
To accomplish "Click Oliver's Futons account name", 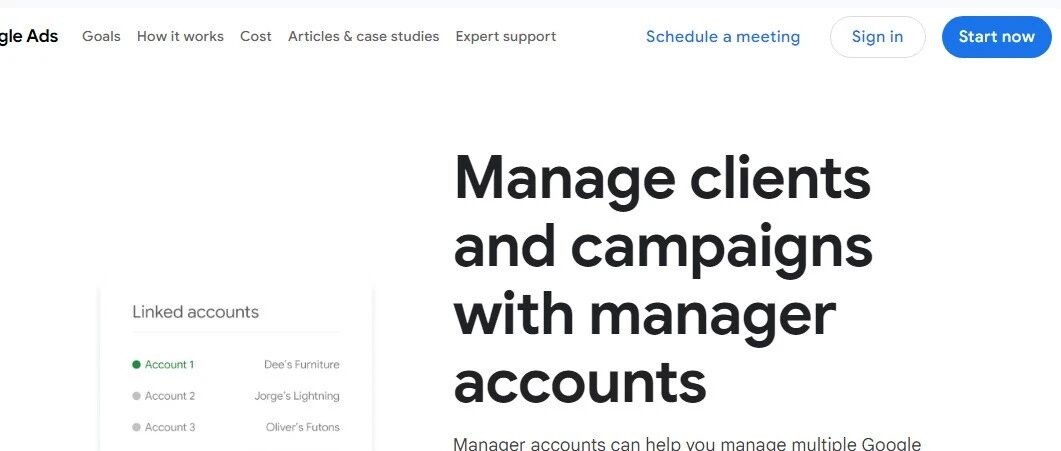I will tap(302, 427).
